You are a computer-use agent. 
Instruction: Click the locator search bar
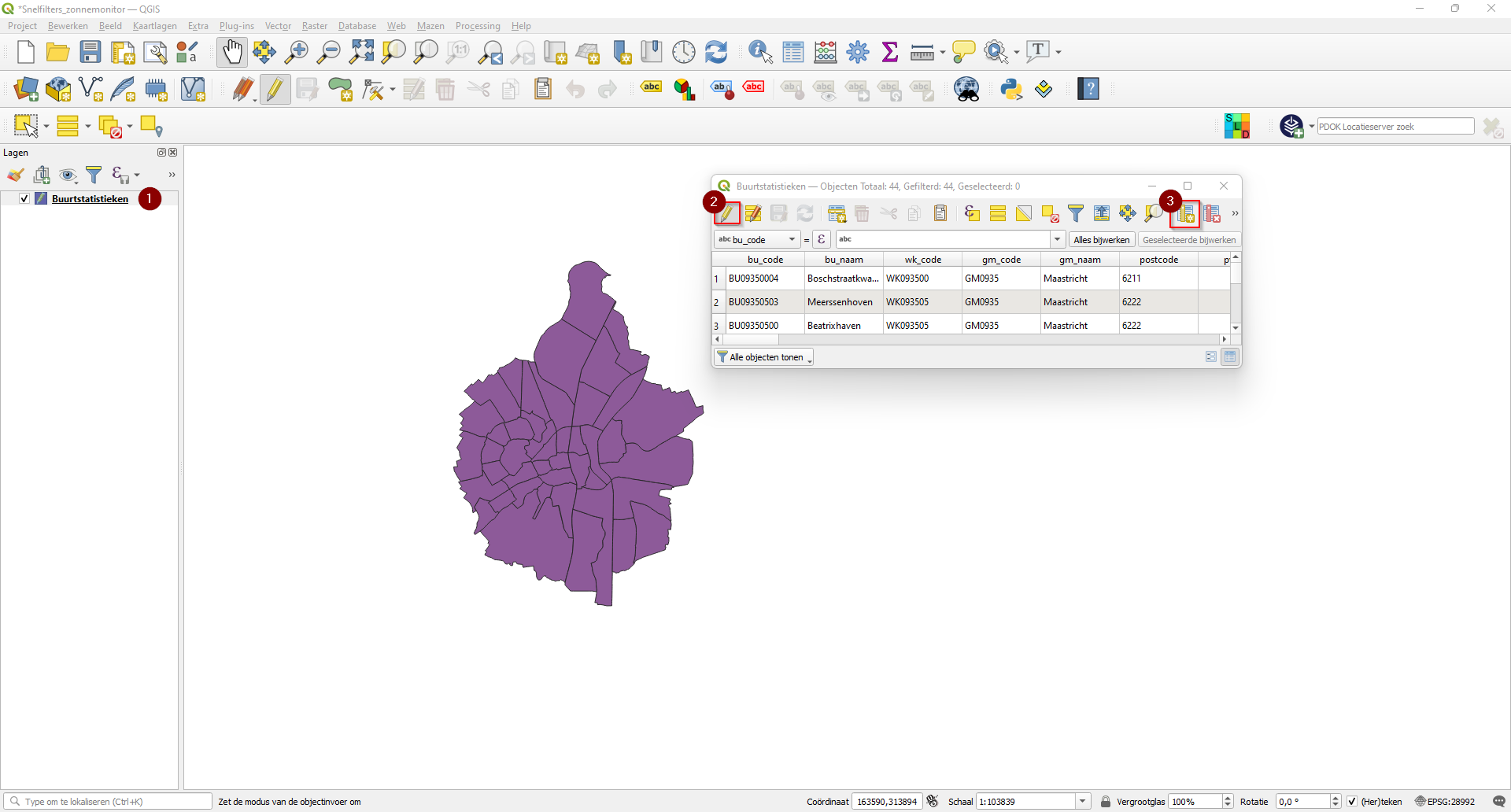108,801
